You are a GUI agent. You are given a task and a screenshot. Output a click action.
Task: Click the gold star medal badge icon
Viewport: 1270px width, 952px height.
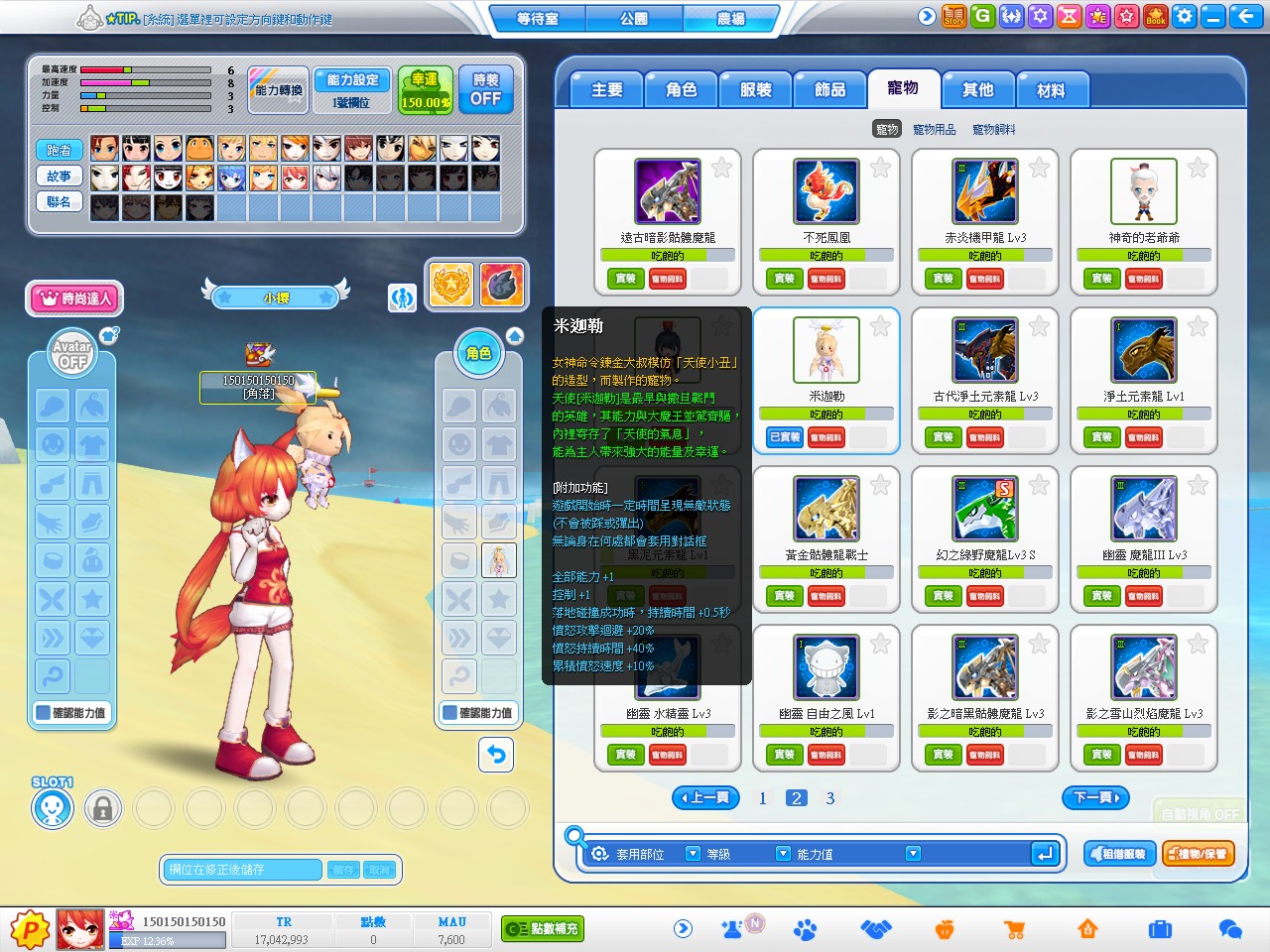(451, 286)
